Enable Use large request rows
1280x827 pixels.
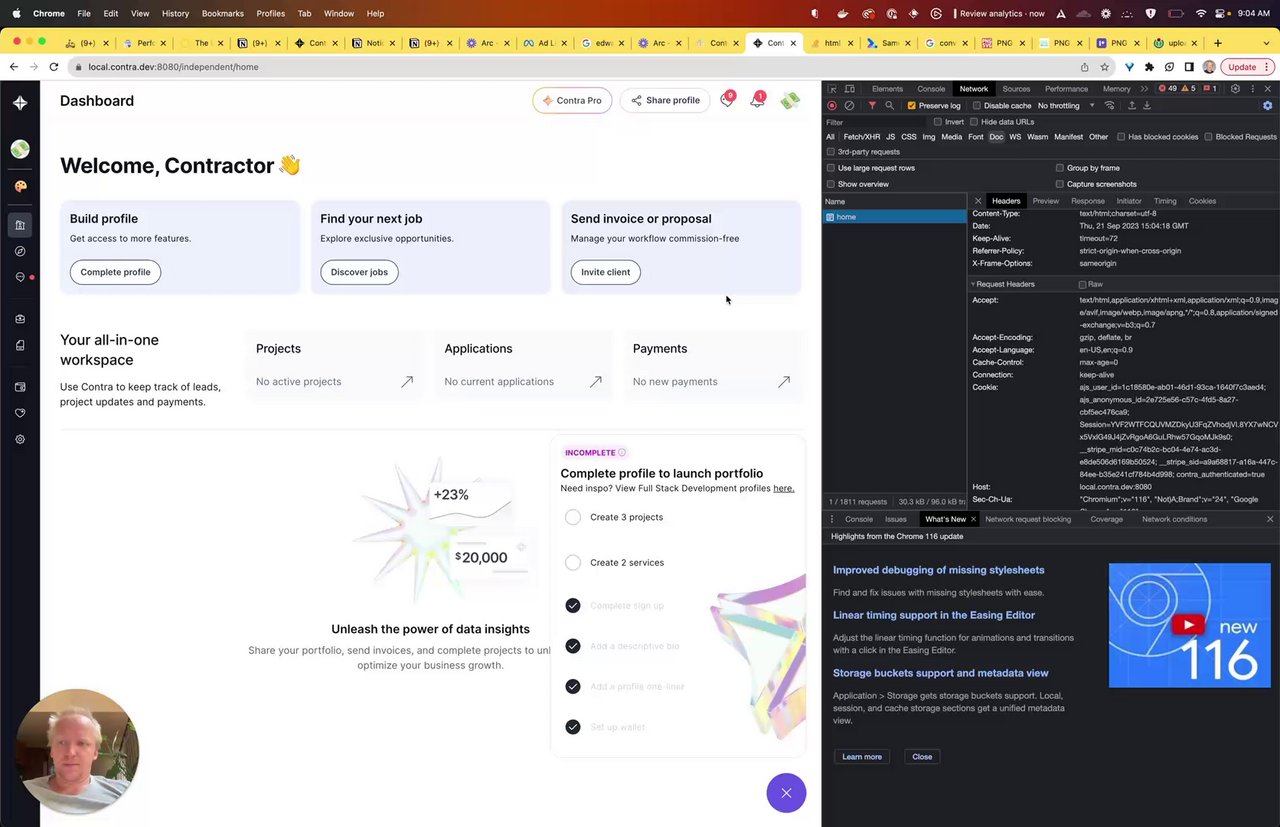click(x=831, y=168)
